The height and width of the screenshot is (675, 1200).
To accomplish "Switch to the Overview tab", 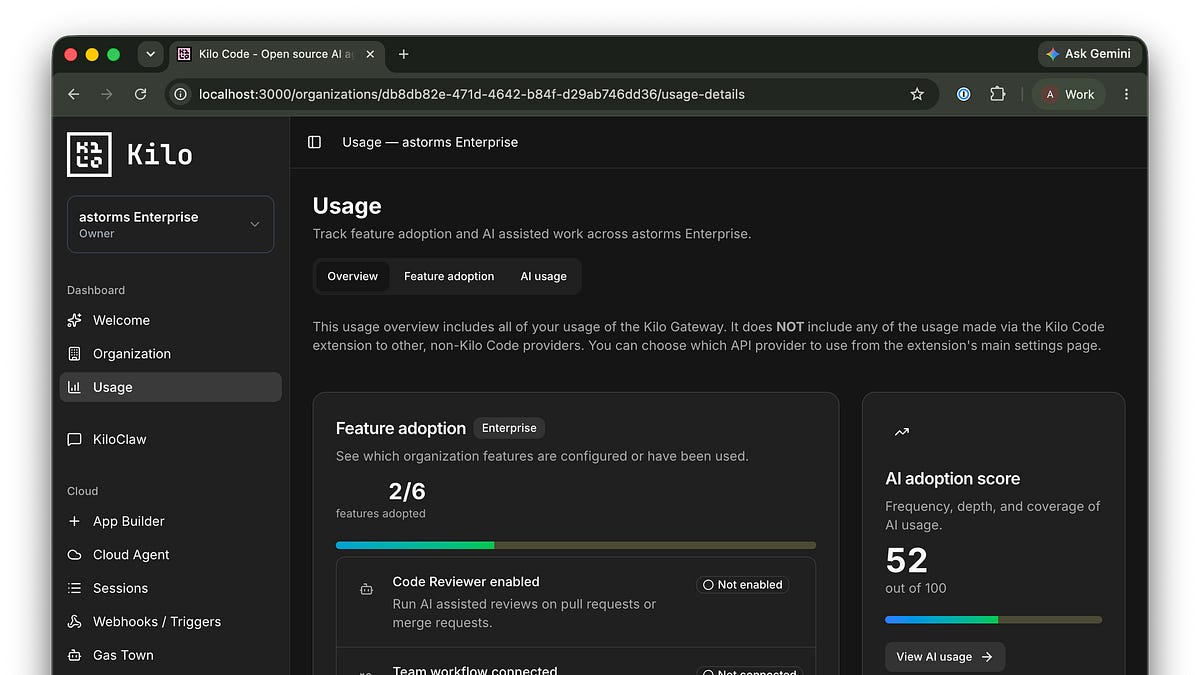I will tap(353, 276).
